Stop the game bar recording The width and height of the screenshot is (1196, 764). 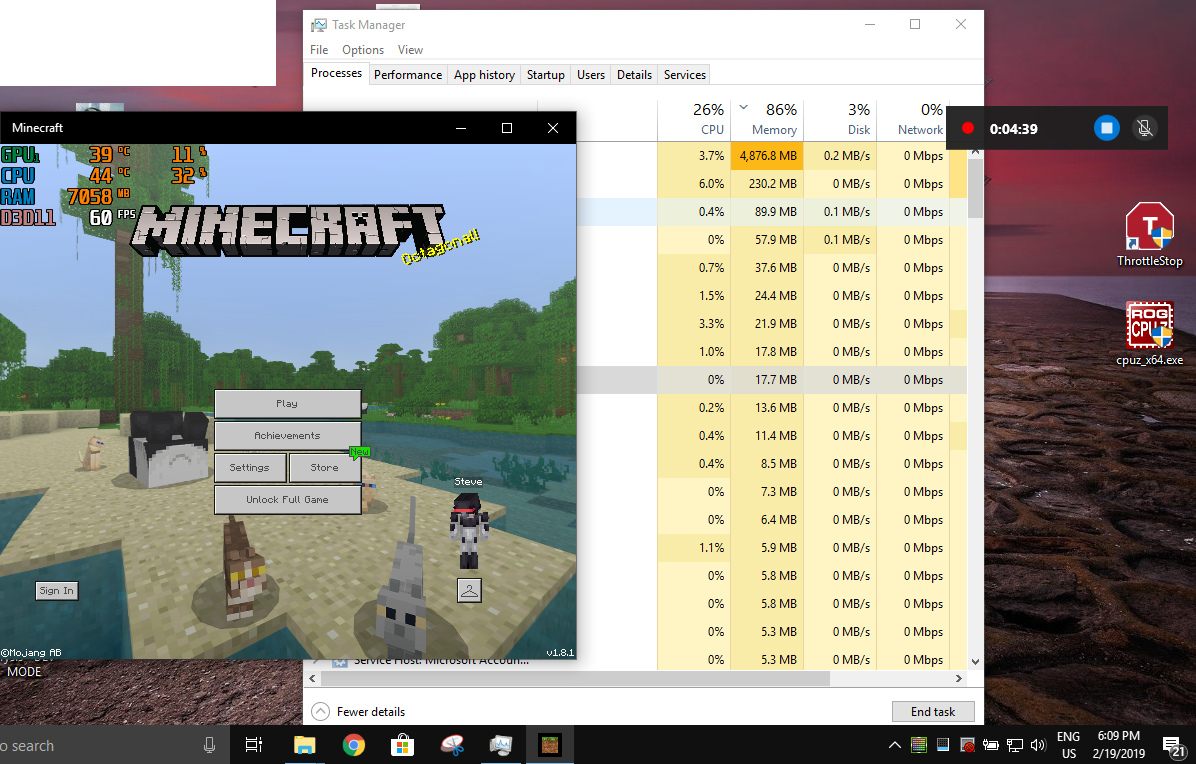(x=1107, y=128)
